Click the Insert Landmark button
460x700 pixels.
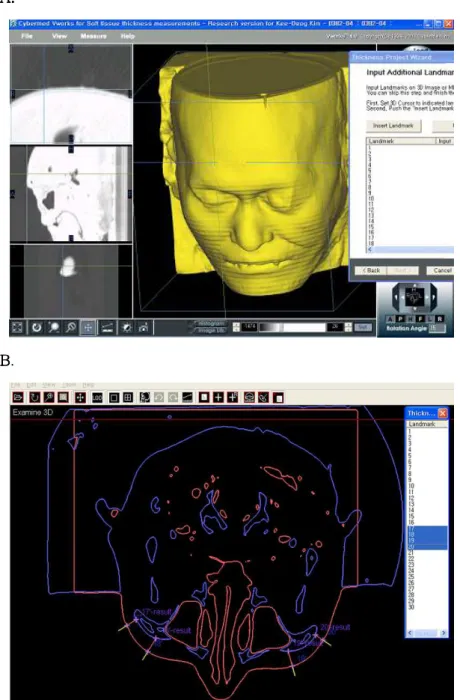coord(393,126)
